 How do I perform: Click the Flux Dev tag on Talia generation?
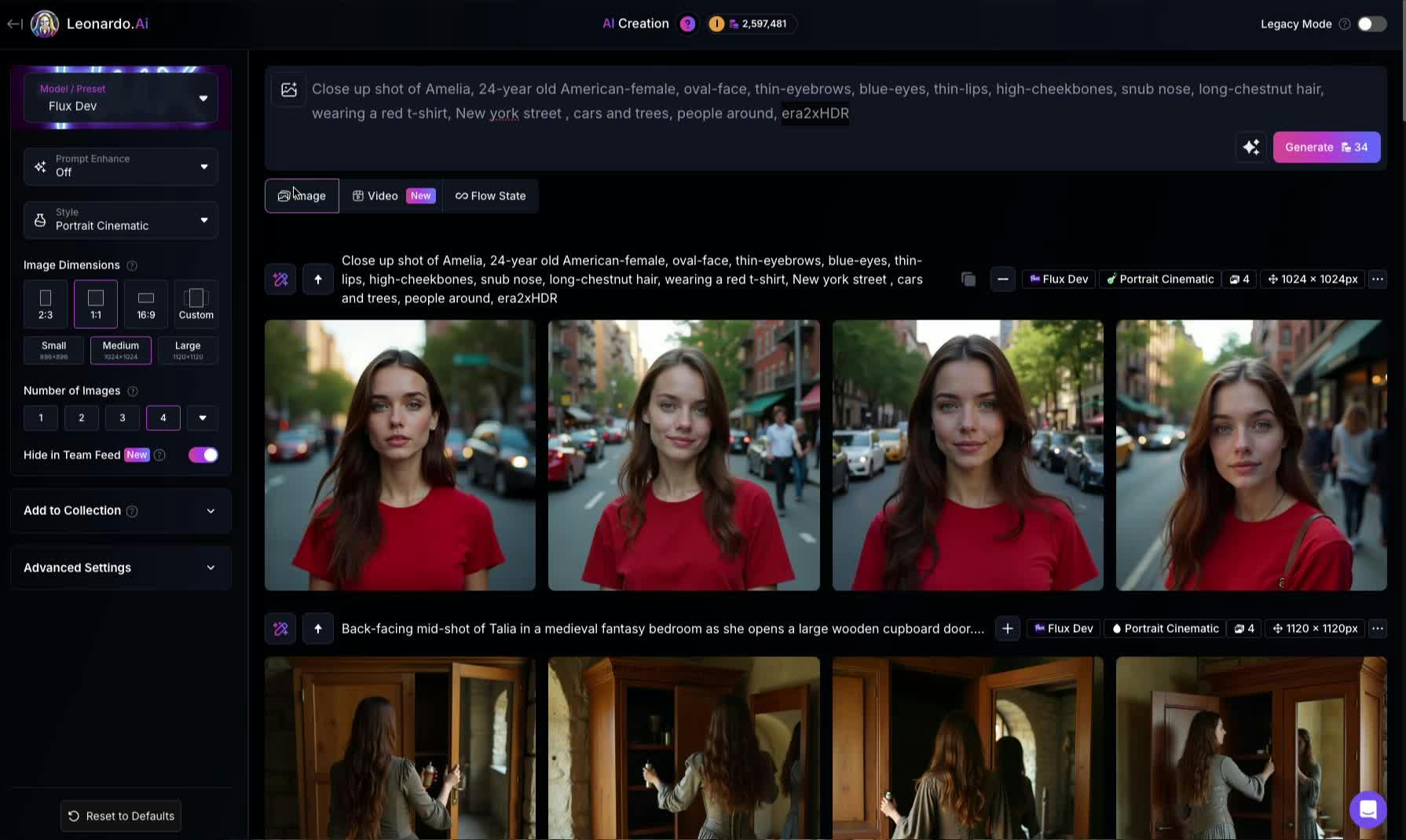click(x=1064, y=629)
